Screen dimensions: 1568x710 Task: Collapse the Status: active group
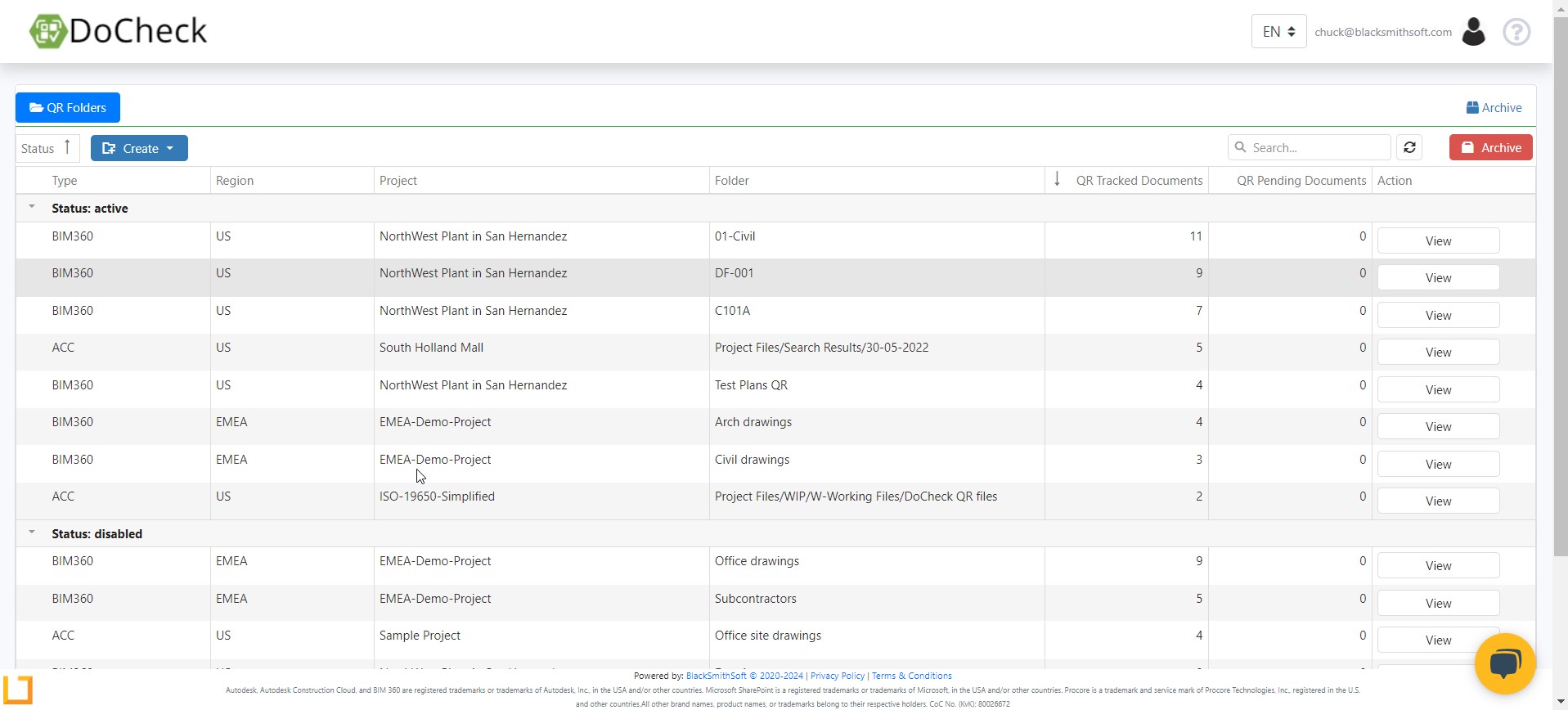(32, 207)
